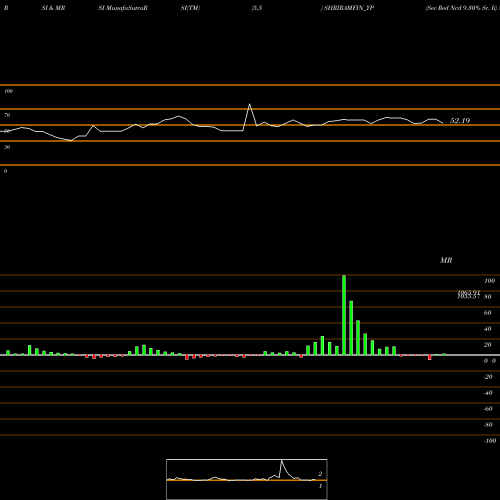Click the MR axis label 60
Screen dimensions: 500x500
[x=488, y=313]
